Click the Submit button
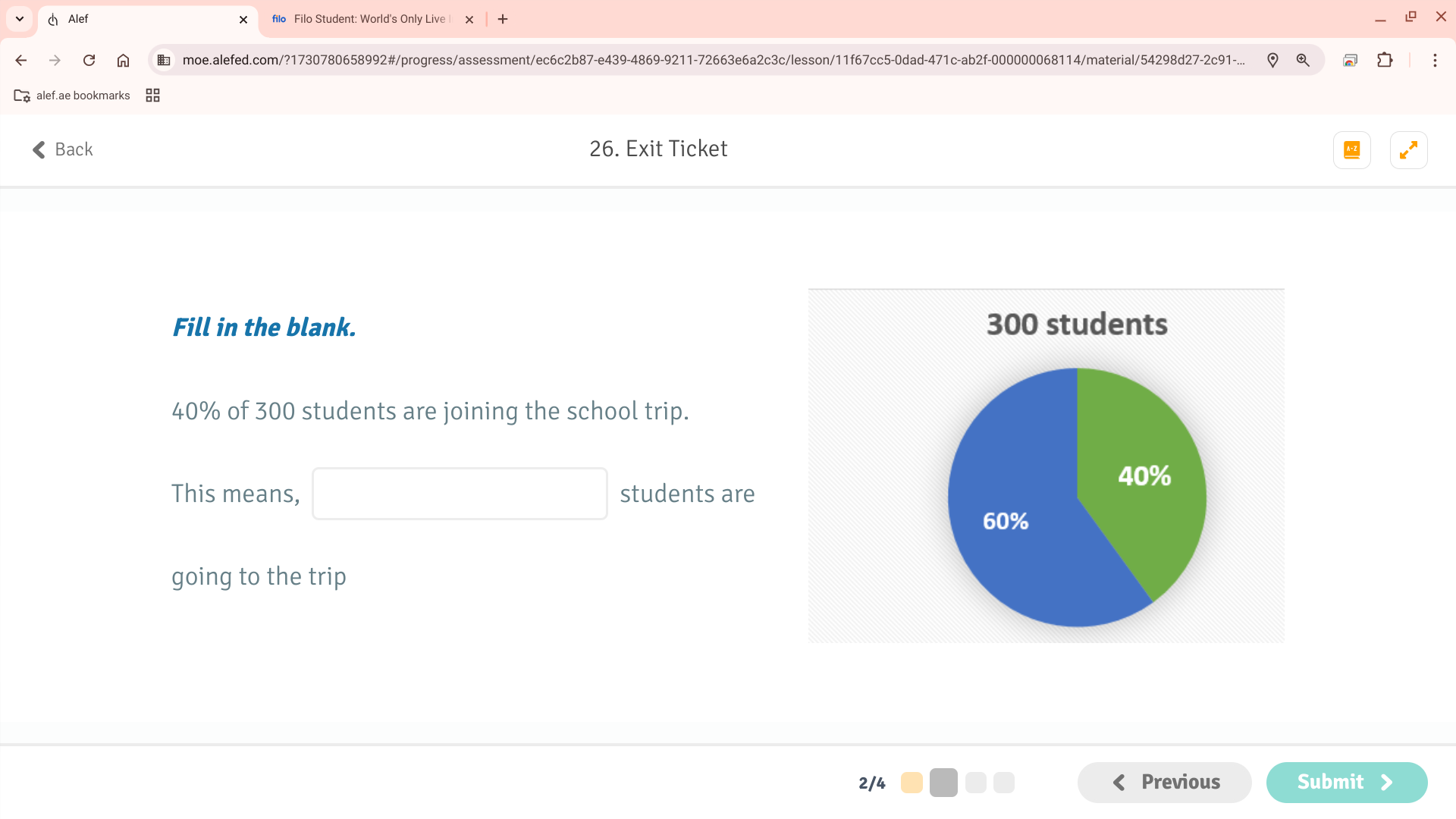 click(x=1346, y=782)
